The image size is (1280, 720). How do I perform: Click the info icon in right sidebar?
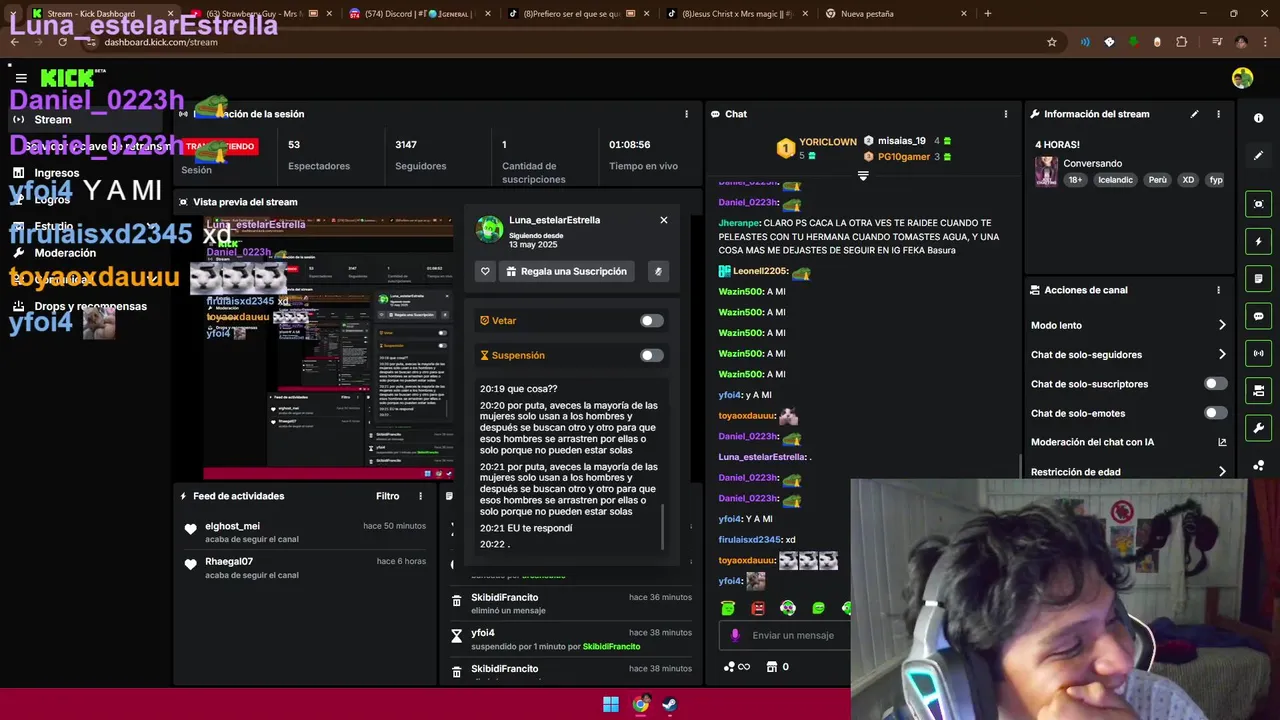1258,118
